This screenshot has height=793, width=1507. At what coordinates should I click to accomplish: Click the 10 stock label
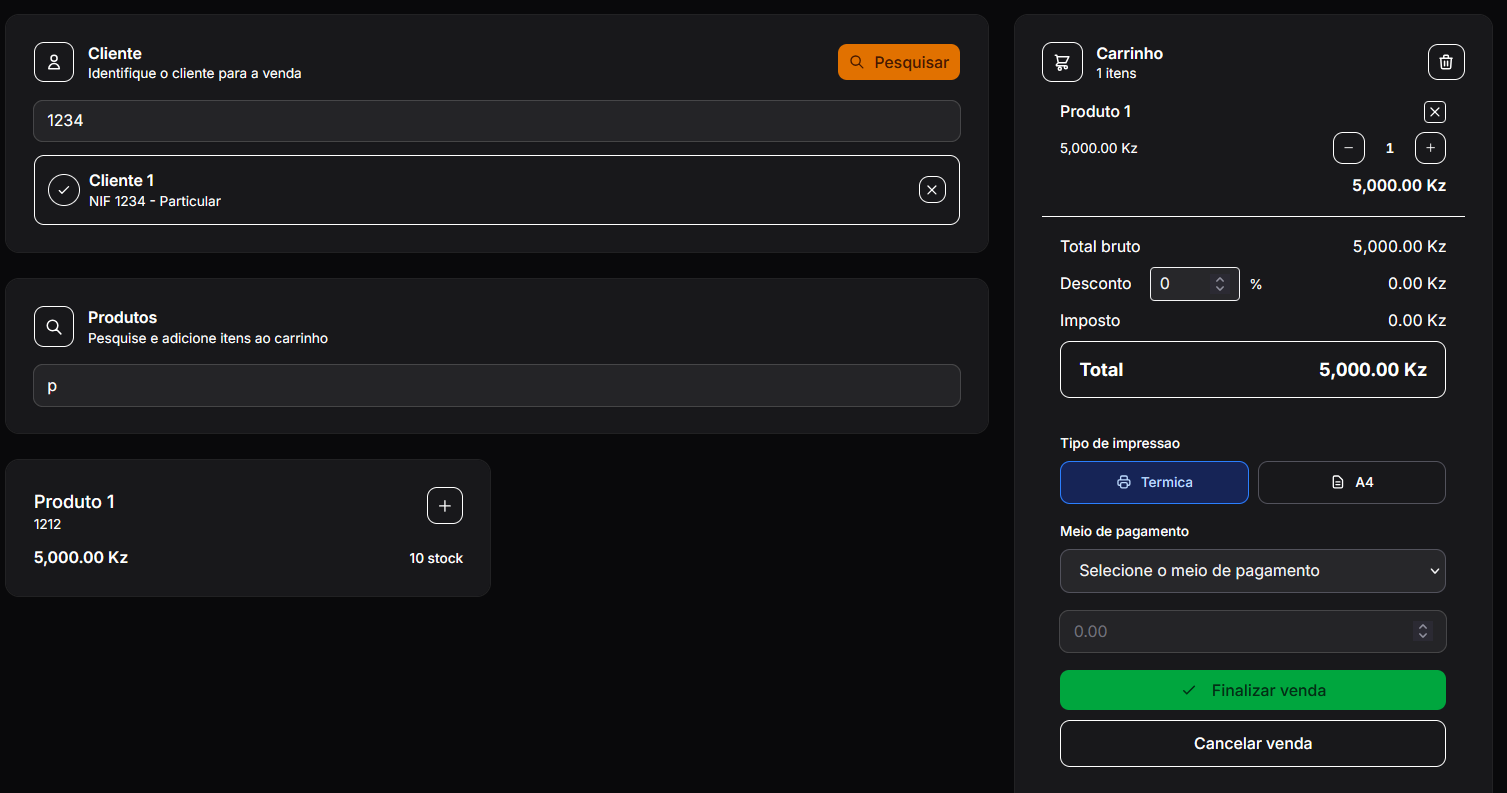tap(436, 558)
